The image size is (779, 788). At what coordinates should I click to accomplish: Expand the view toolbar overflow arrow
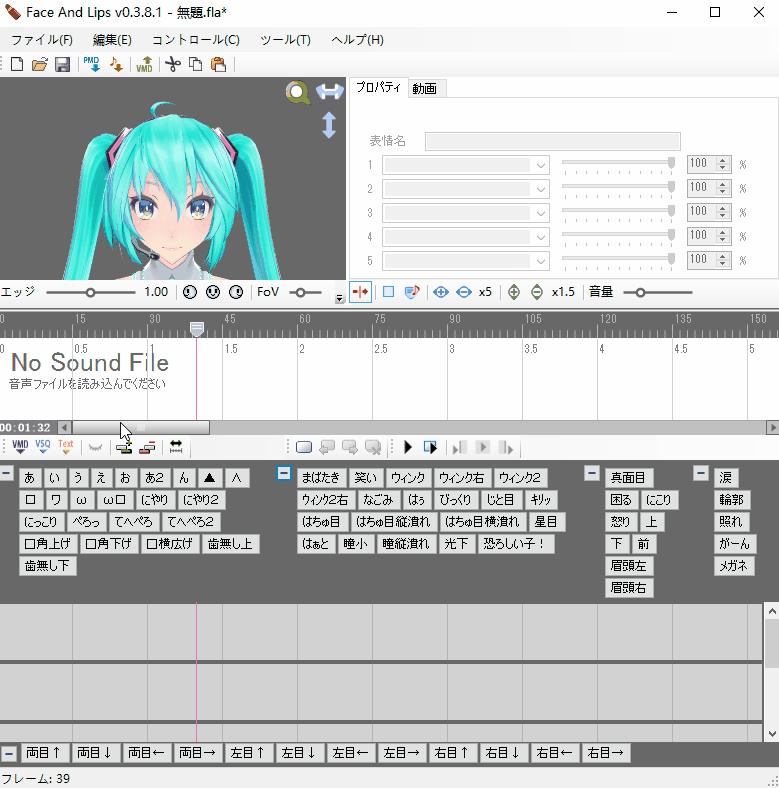(x=340, y=298)
